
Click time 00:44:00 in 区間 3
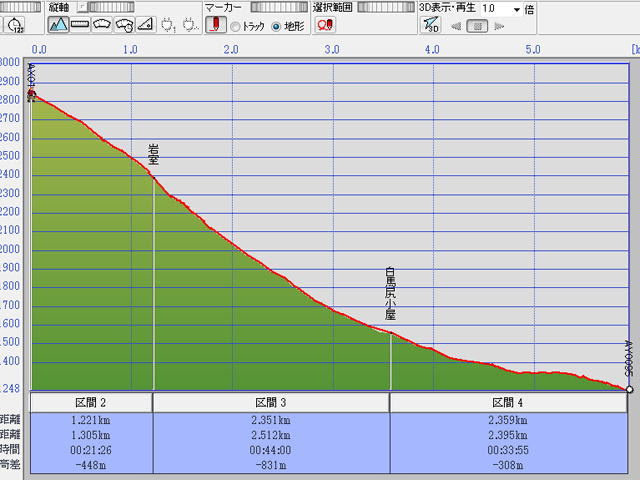point(271,450)
